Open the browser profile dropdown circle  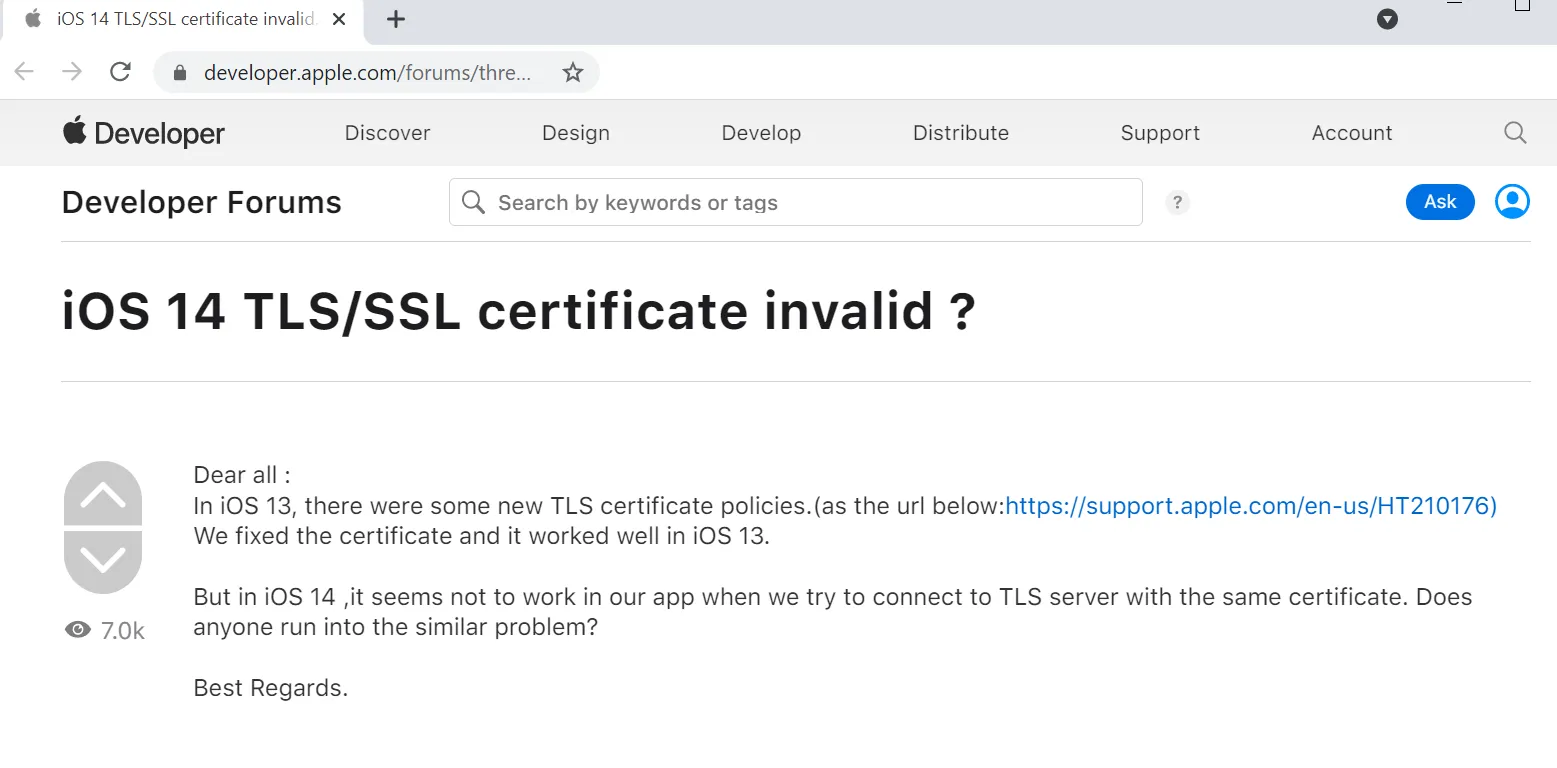1387,19
